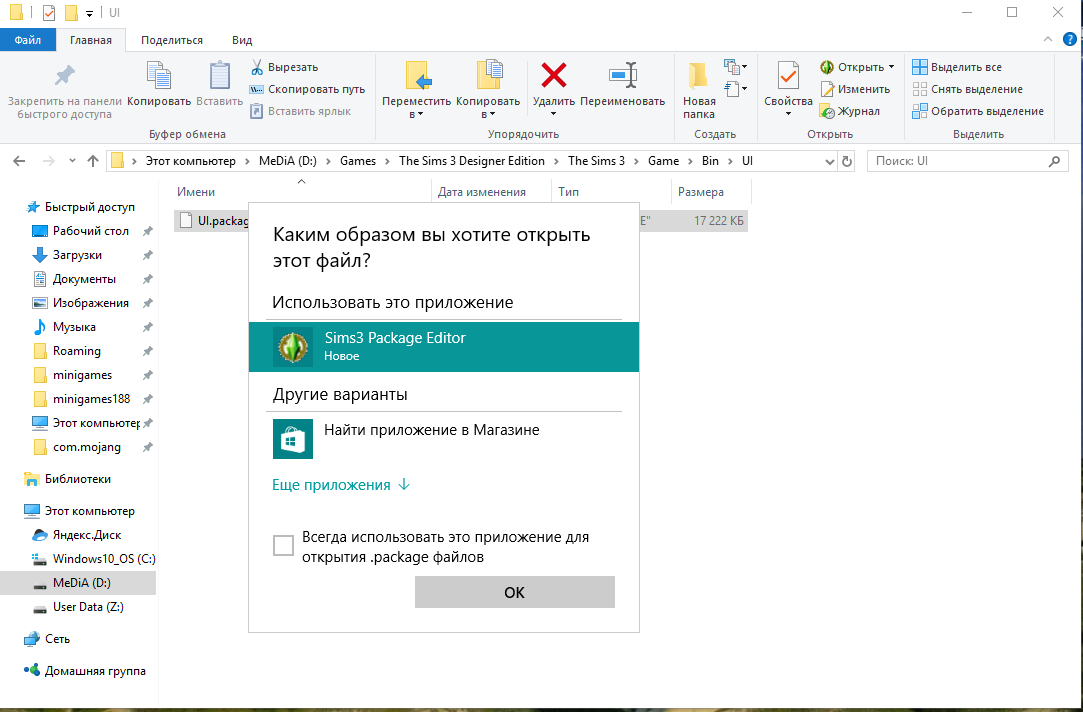Go up one folder level arrow
The image size is (1083, 712).
93,161
